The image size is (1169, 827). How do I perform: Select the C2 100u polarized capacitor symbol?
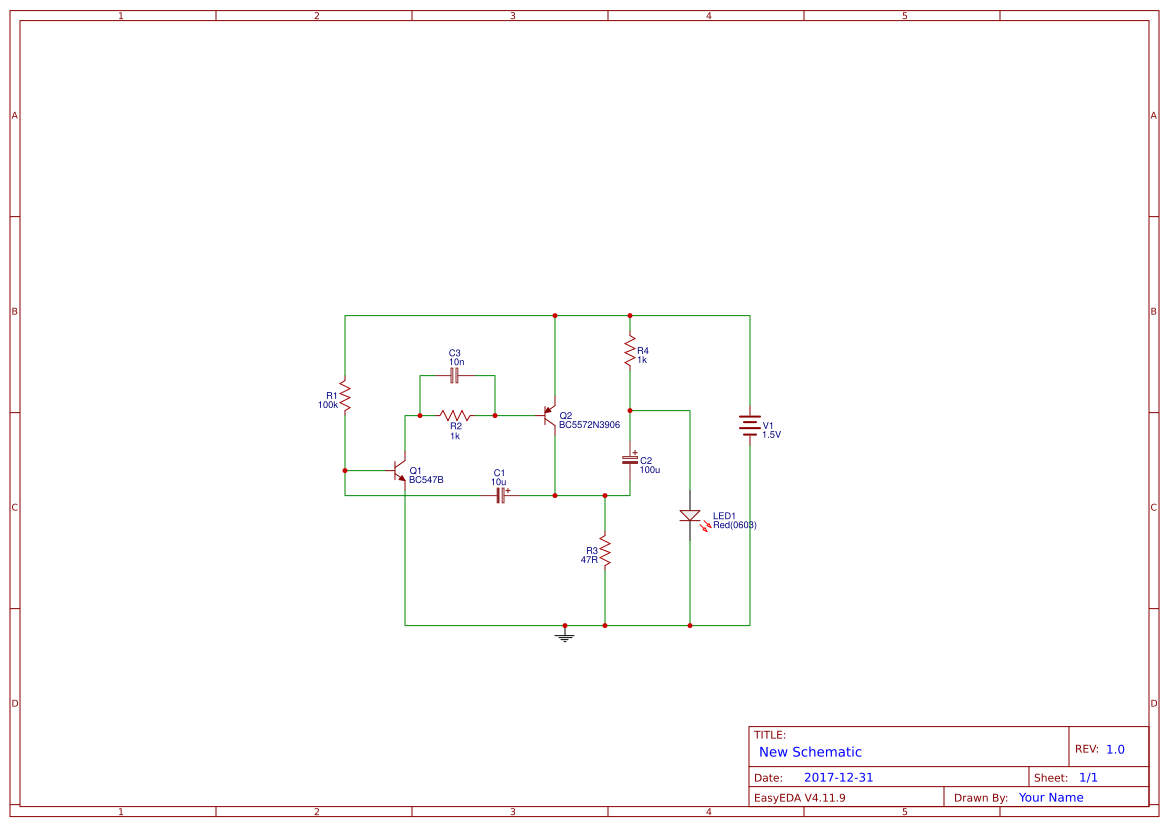629,462
